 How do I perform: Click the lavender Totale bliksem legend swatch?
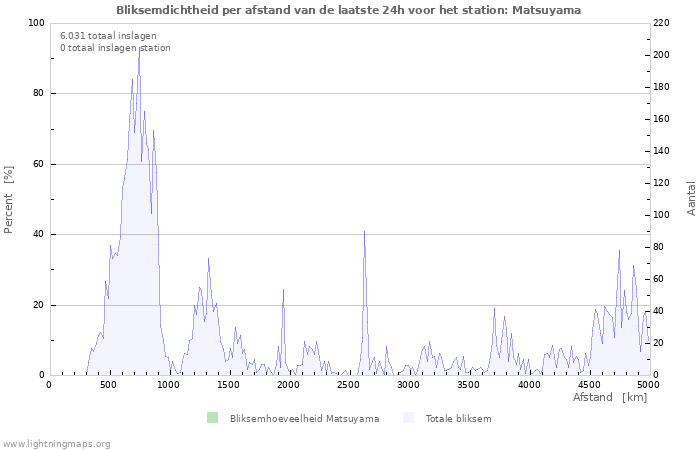tap(408, 418)
